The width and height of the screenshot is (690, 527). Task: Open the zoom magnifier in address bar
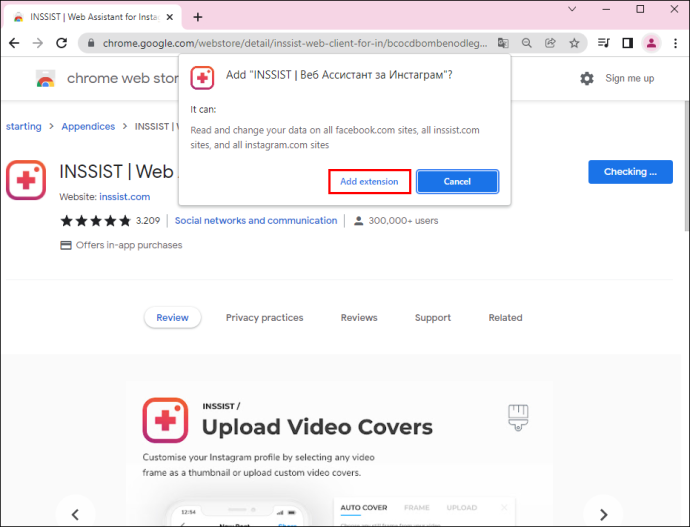527,43
